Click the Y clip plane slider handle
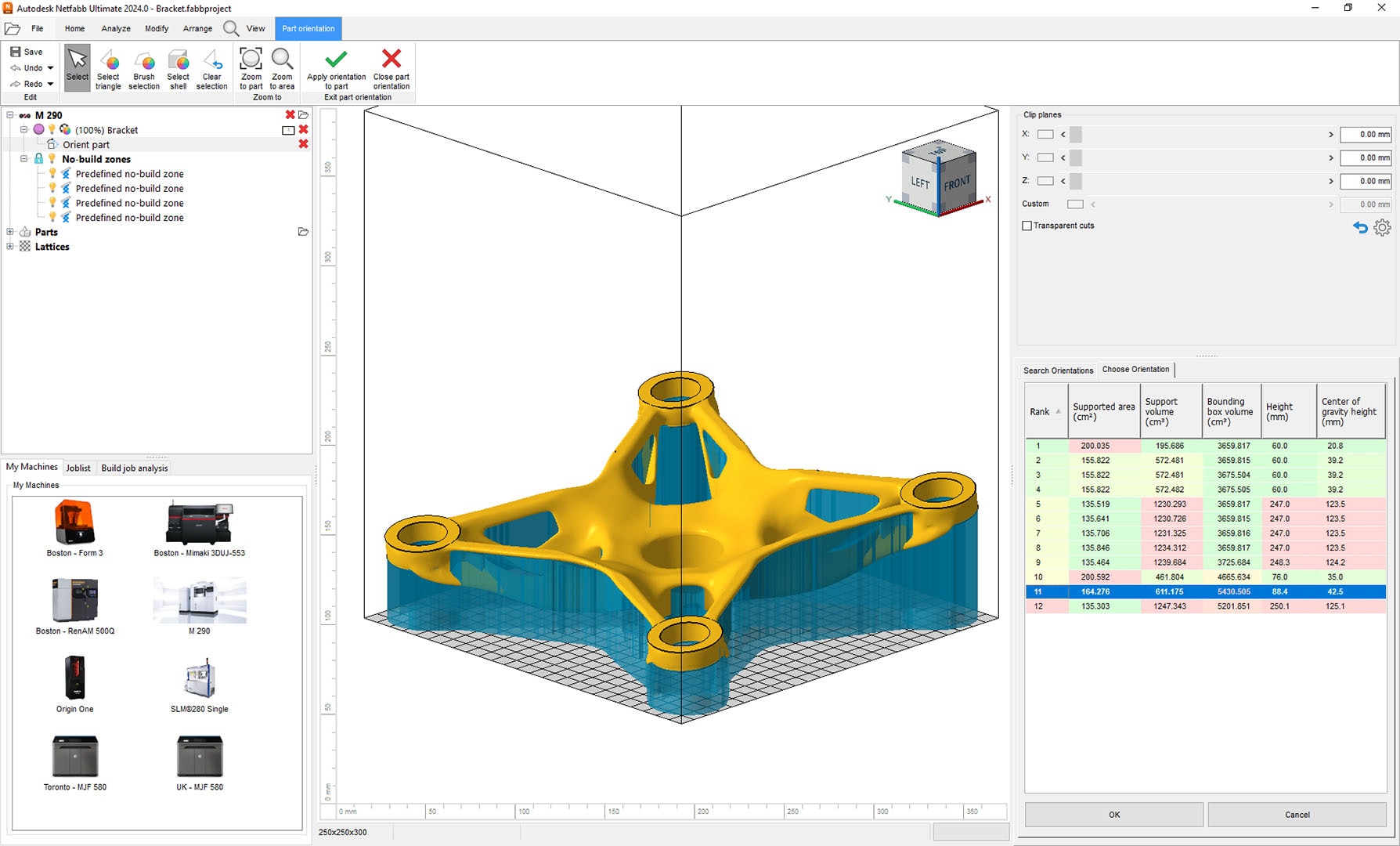This screenshot has width=1400, height=846. [x=1076, y=158]
